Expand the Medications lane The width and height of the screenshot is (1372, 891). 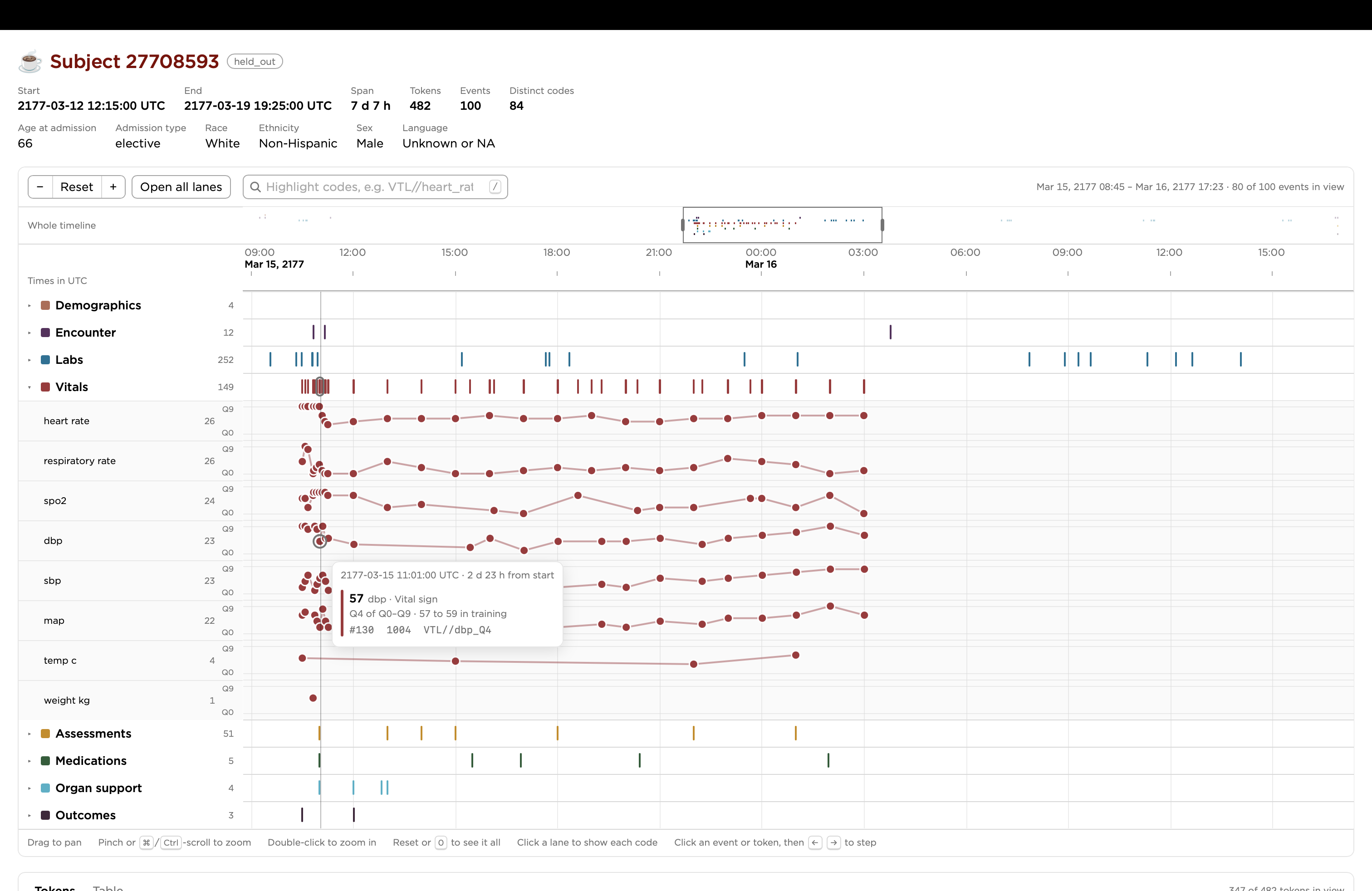click(x=29, y=761)
